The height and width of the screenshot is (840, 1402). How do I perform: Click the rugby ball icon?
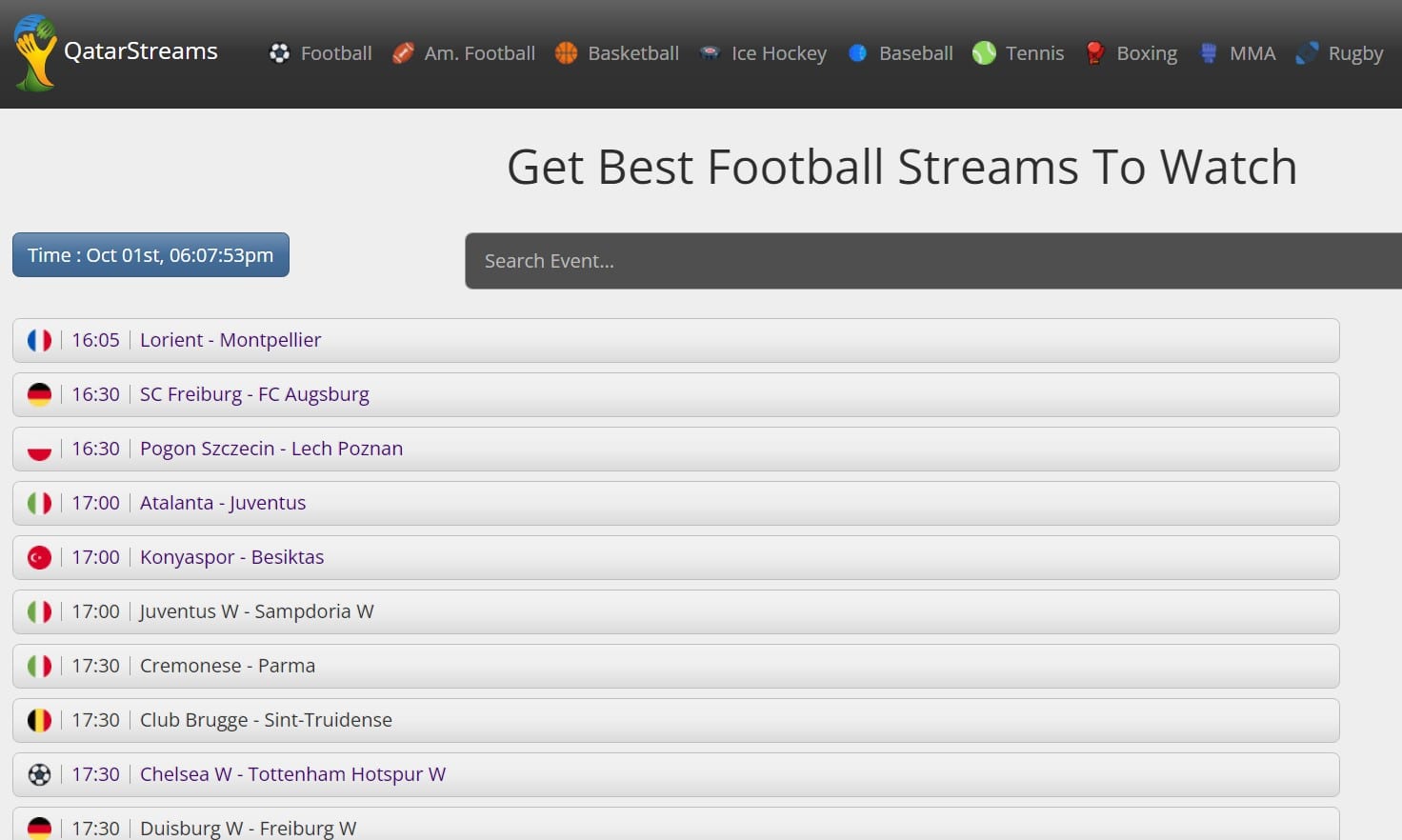tap(1307, 53)
